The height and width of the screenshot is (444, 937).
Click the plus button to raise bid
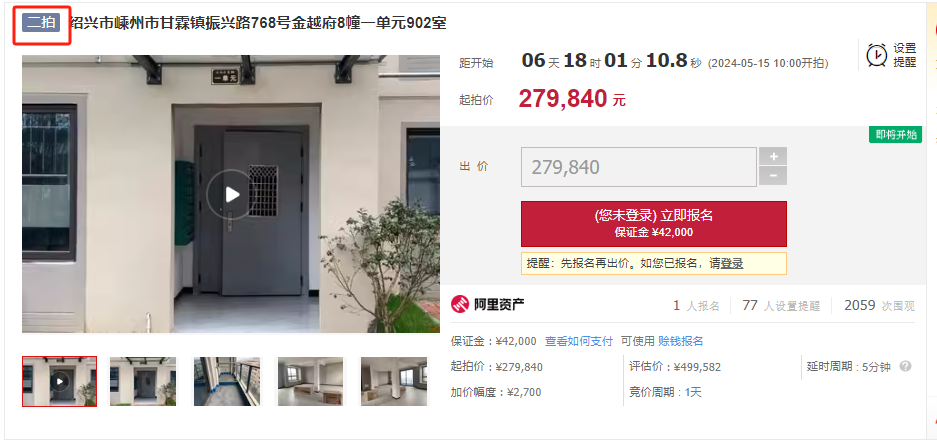(x=773, y=157)
